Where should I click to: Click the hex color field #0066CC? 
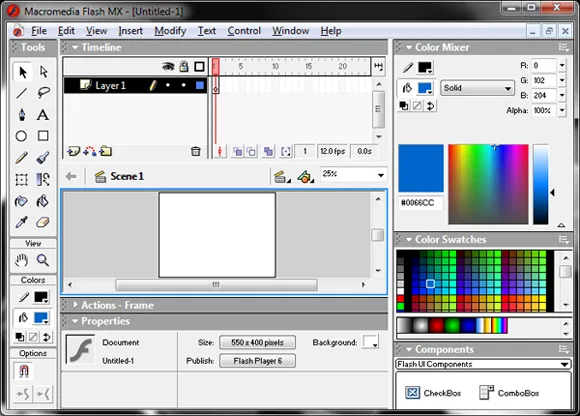(x=420, y=203)
